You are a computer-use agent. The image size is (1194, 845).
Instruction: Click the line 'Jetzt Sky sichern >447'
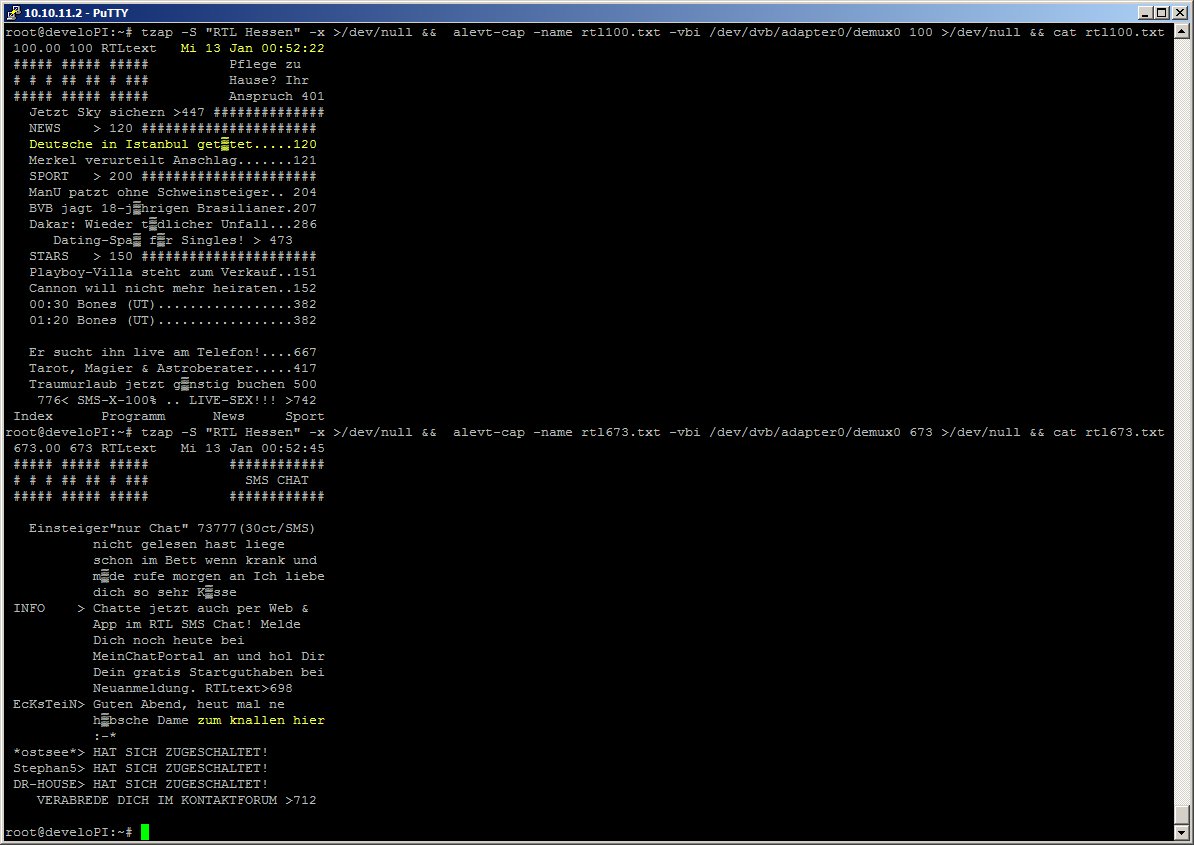[x=117, y=112]
